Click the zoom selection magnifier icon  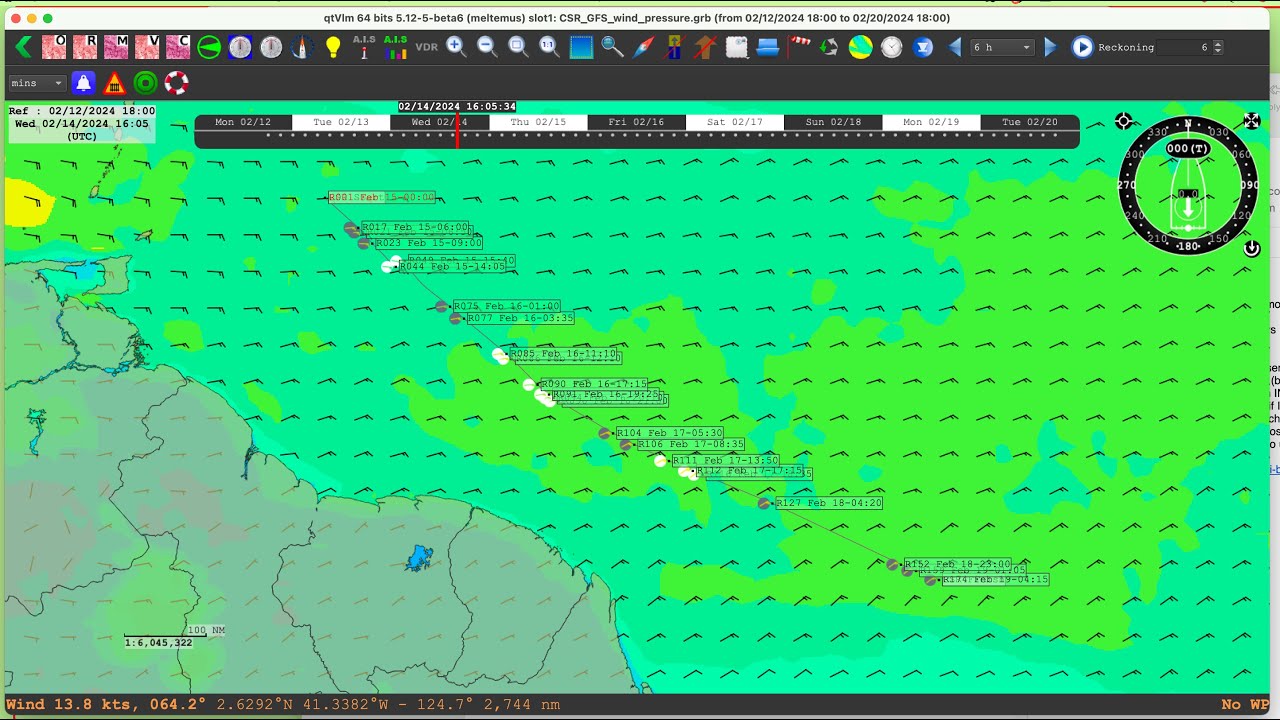tap(518, 47)
